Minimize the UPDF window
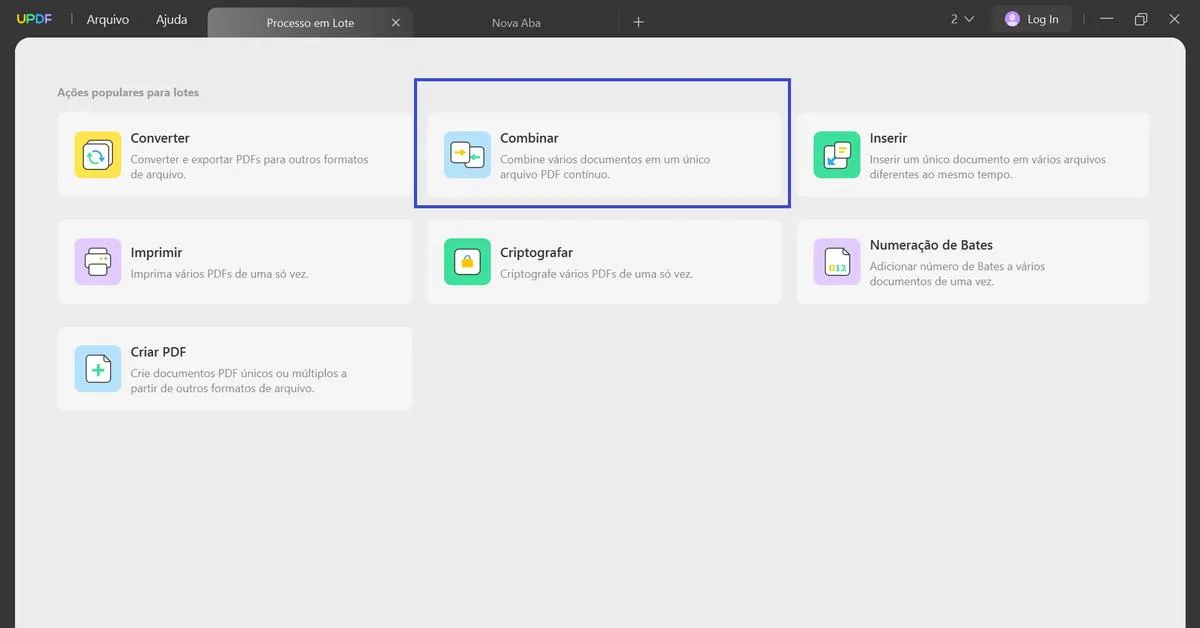The height and width of the screenshot is (628, 1200). point(1106,19)
